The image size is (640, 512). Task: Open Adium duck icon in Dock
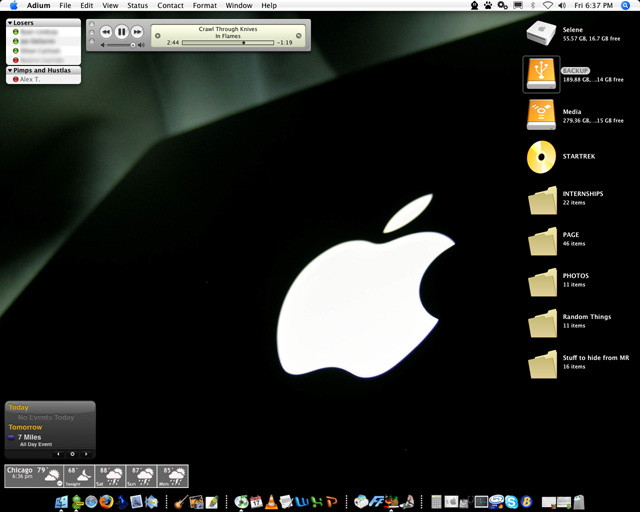tap(76, 501)
